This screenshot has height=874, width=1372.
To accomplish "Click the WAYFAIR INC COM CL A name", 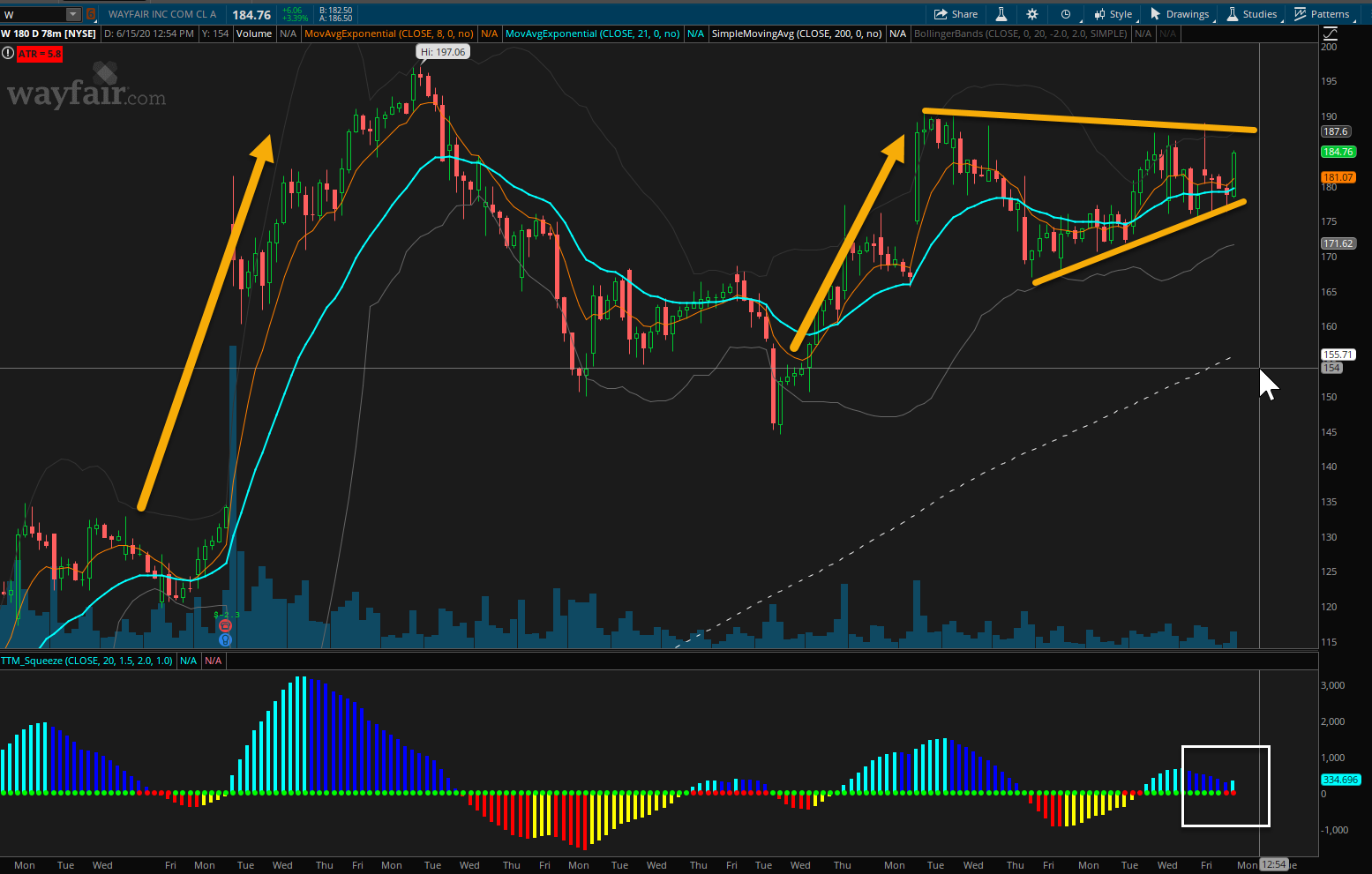I will (x=162, y=14).
